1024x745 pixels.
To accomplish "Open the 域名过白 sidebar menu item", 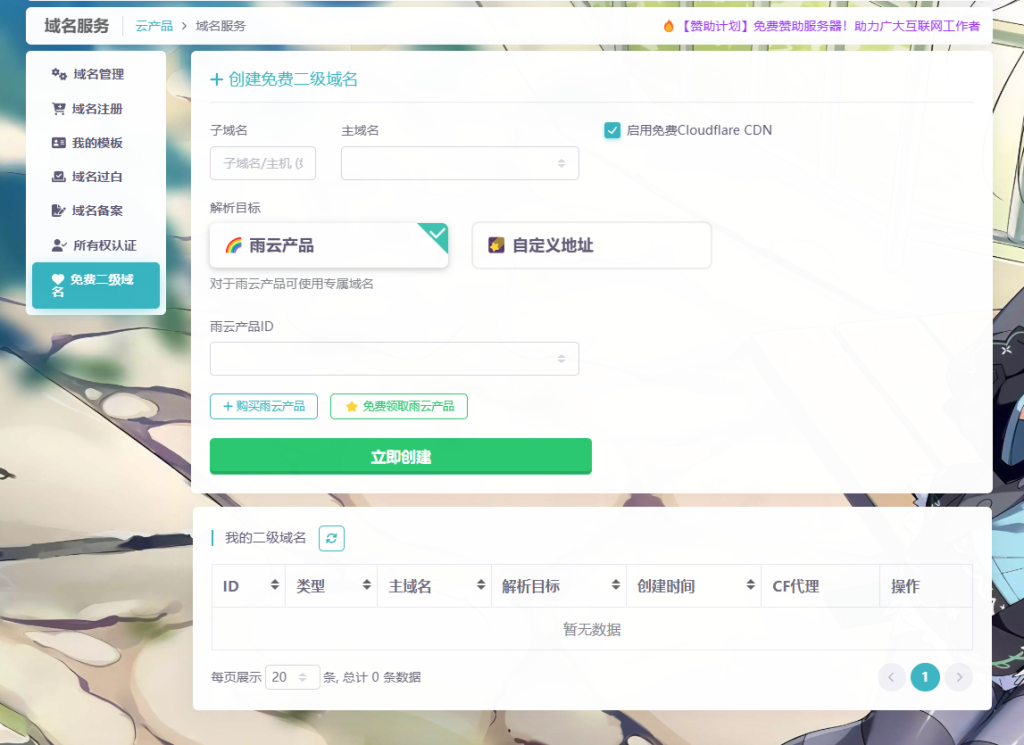I will coord(96,176).
